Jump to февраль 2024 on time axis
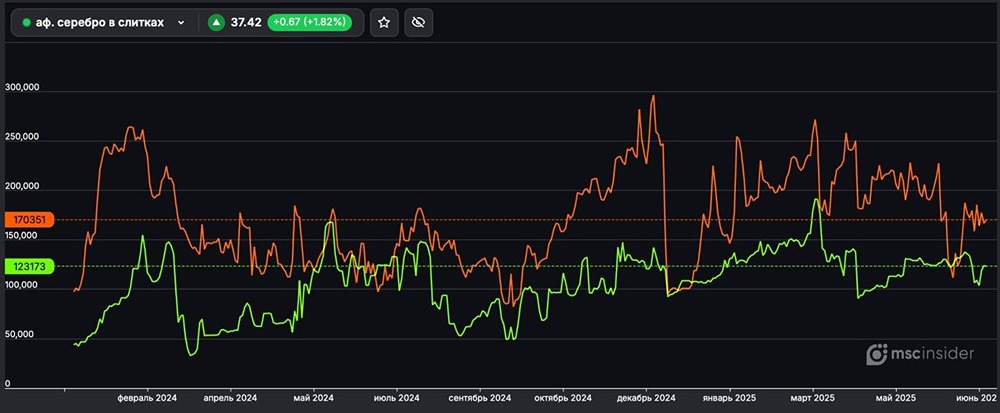 point(147,398)
